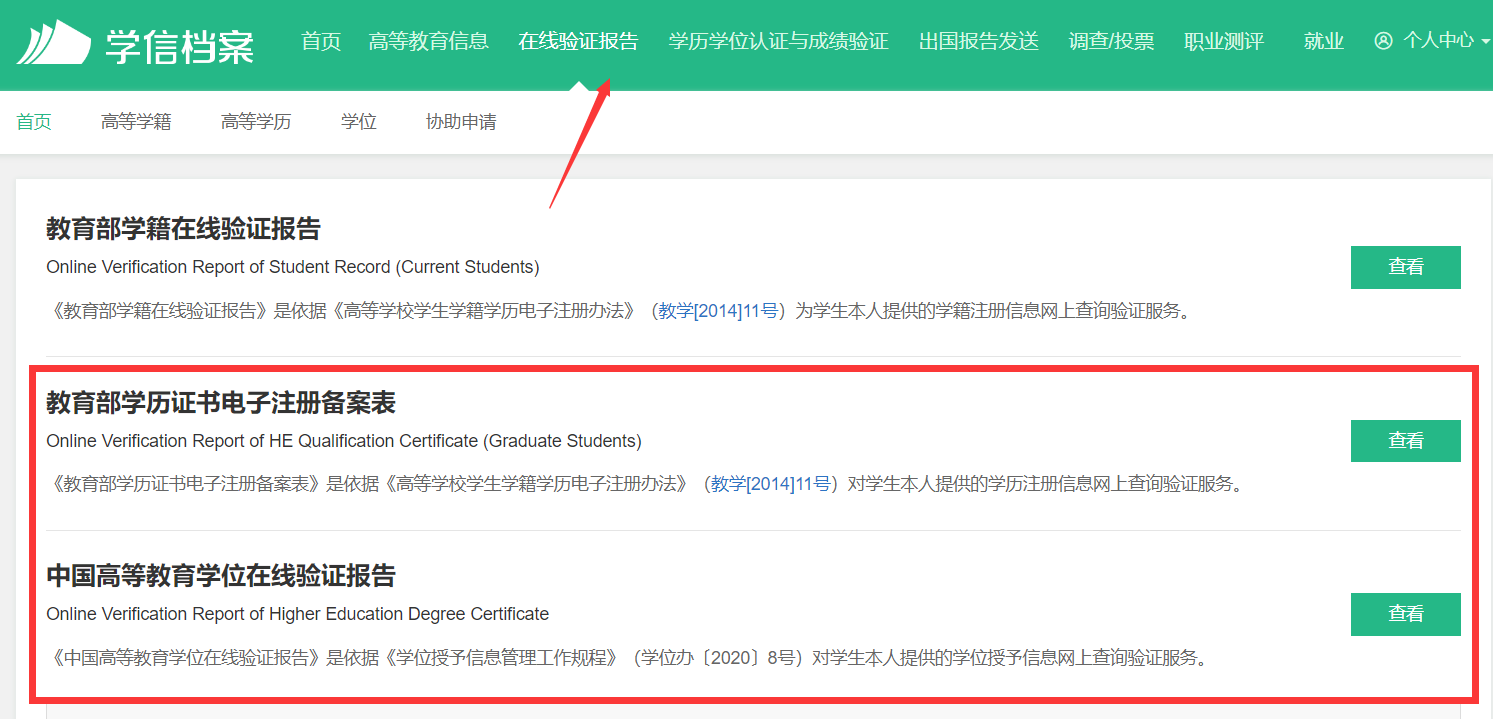Click the green 首页 sub-navigation tab
1493x719 pixels.
pos(34,122)
